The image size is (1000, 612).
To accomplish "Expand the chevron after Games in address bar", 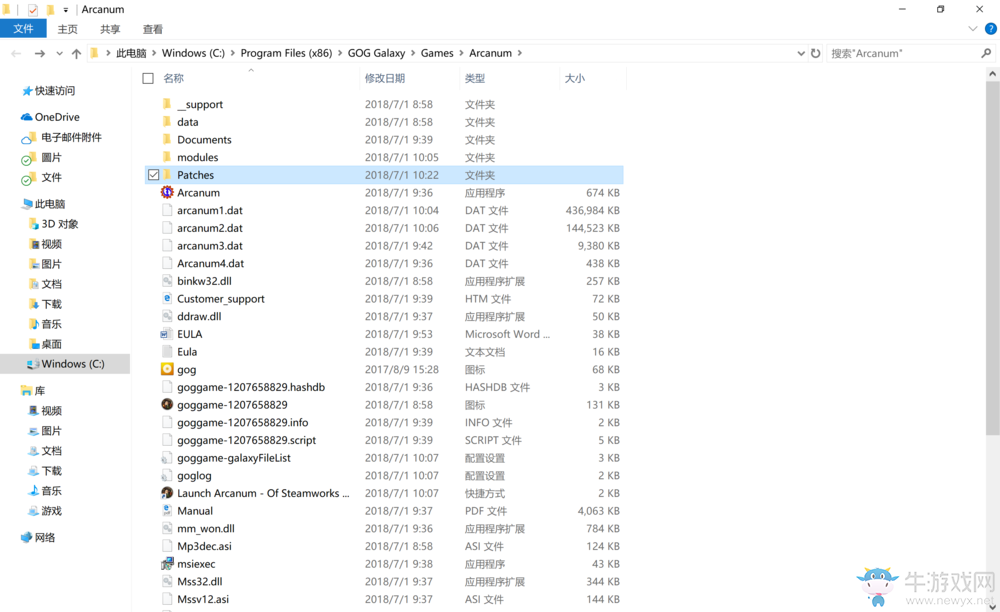I will (461, 54).
